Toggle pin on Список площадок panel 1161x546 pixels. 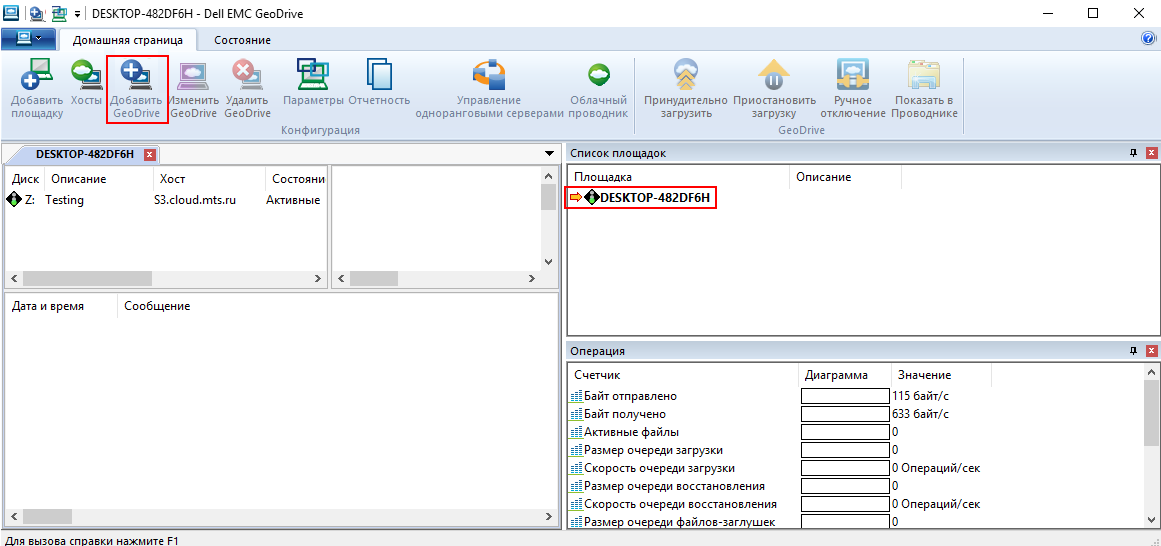(x=1133, y=153)
